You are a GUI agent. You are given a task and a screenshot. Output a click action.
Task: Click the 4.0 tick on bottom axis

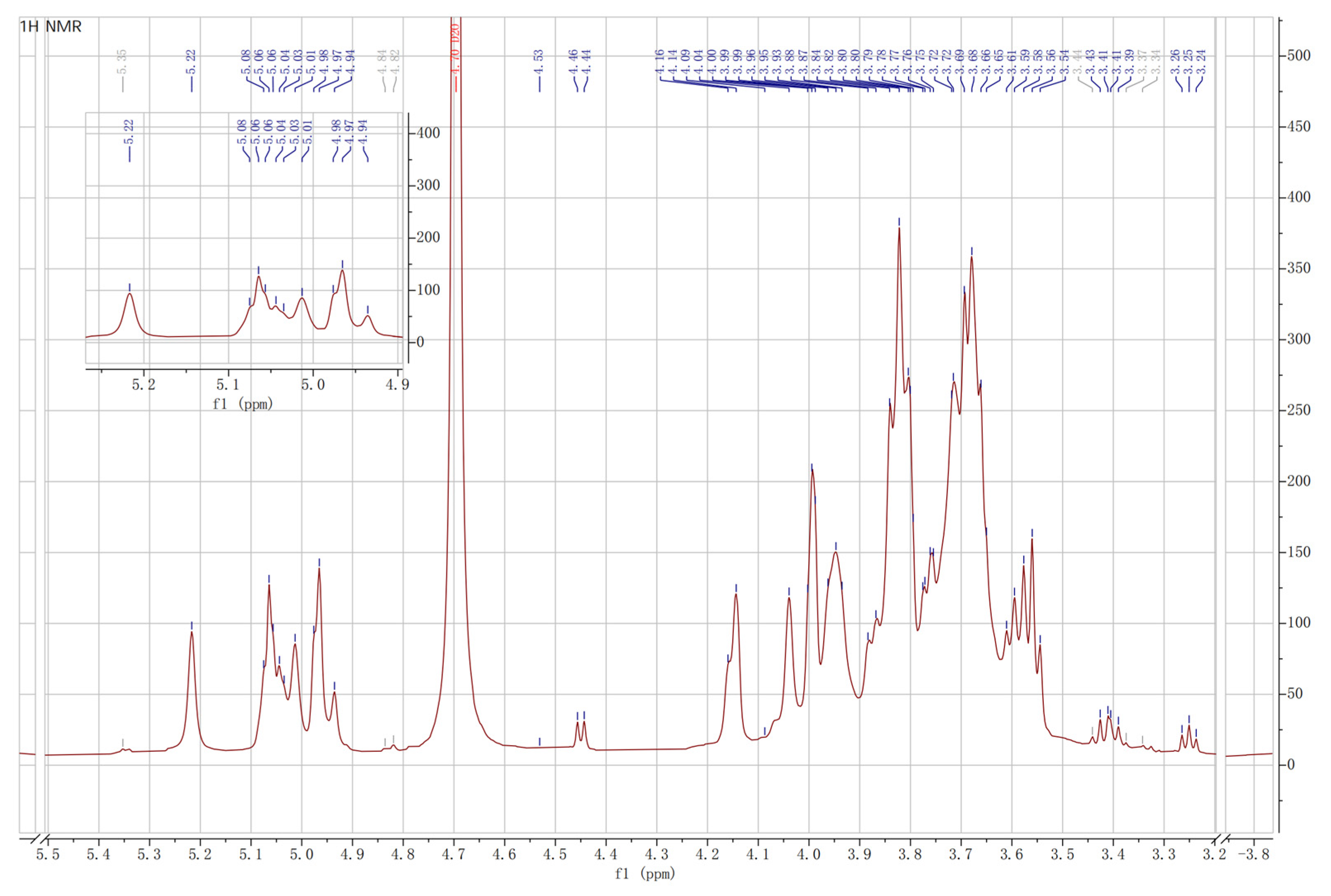[809, 856]
